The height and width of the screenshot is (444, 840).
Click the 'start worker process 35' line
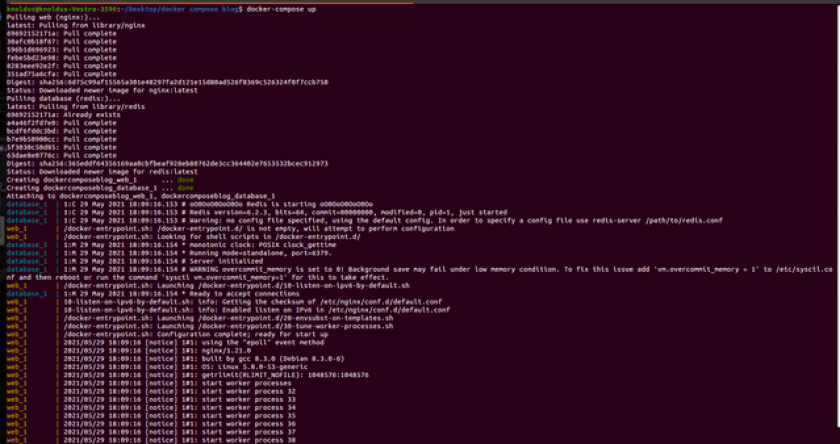click(x=151, y=416)
